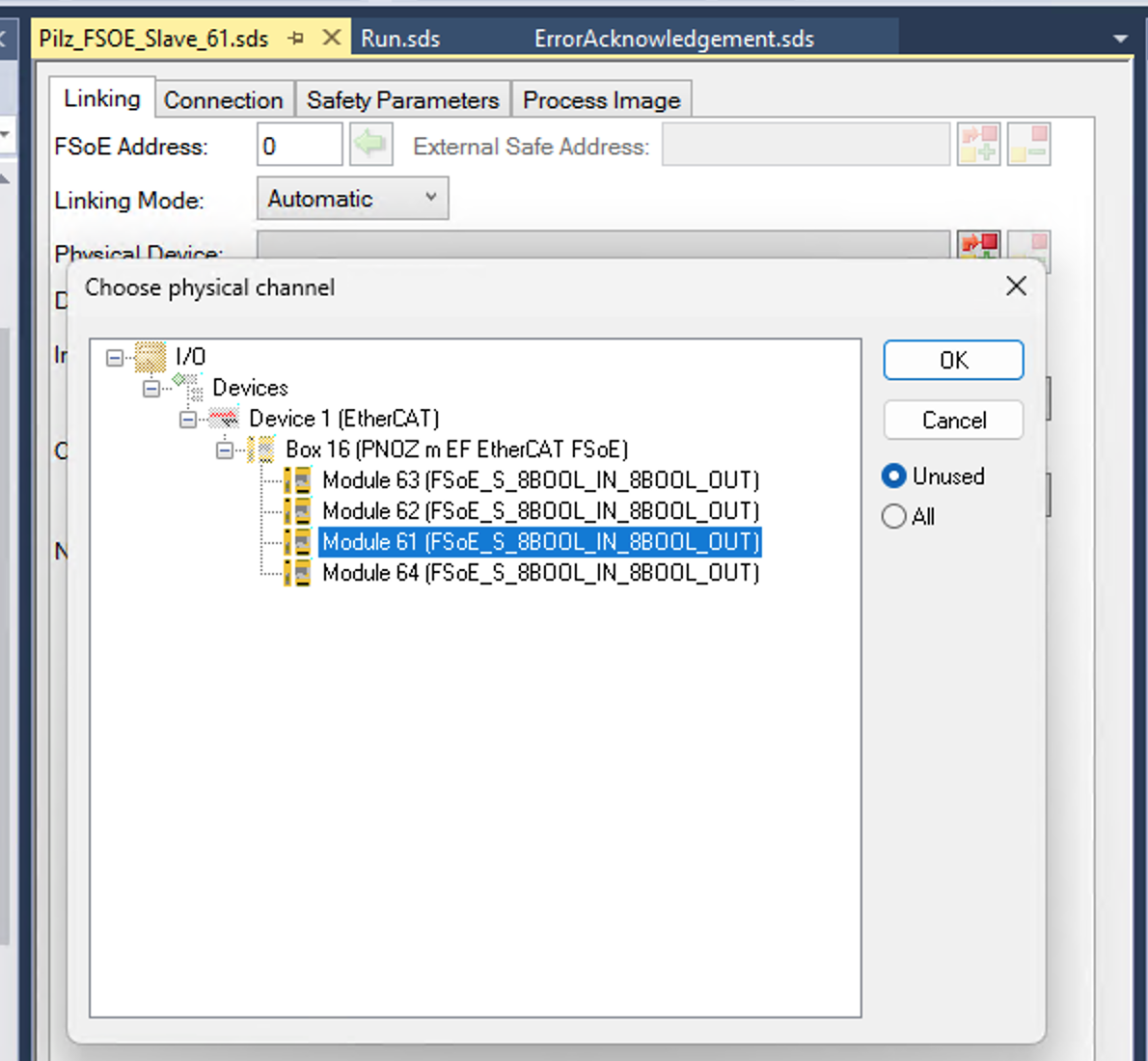Click the Physical Device field
Viewport: 1148px width, 1061px height.
coord(603,245)
